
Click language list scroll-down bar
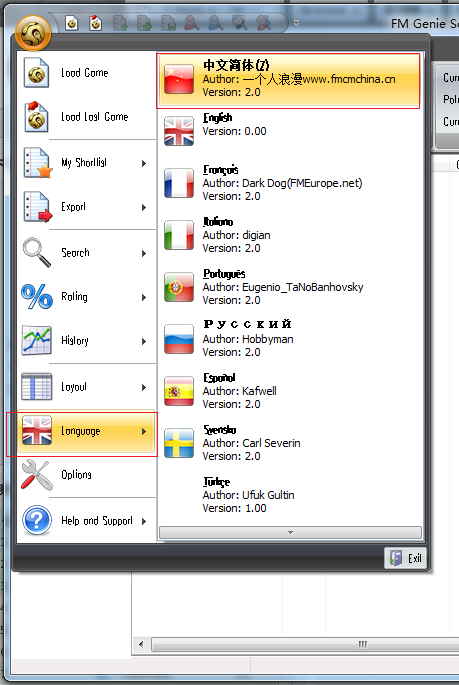point(290,533)
